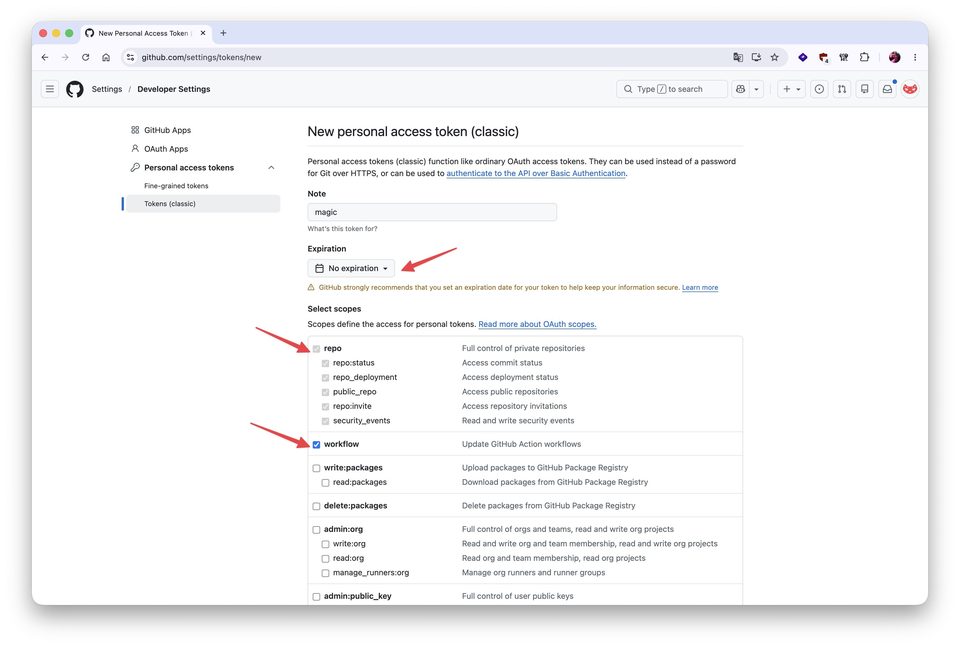This screenshot has height=647, width=960.
Task: Open a new browser tab with plus
Action: click(223, 33)
